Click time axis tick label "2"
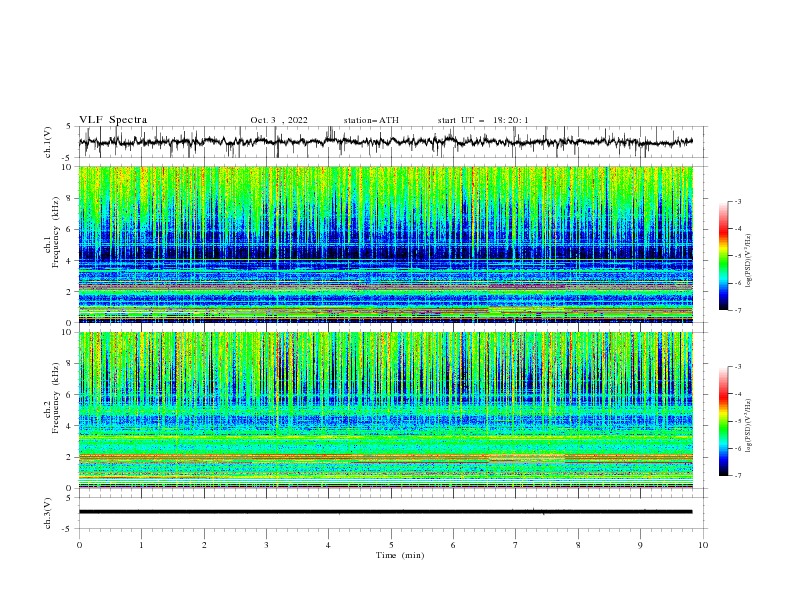 (x=204, y=545)
